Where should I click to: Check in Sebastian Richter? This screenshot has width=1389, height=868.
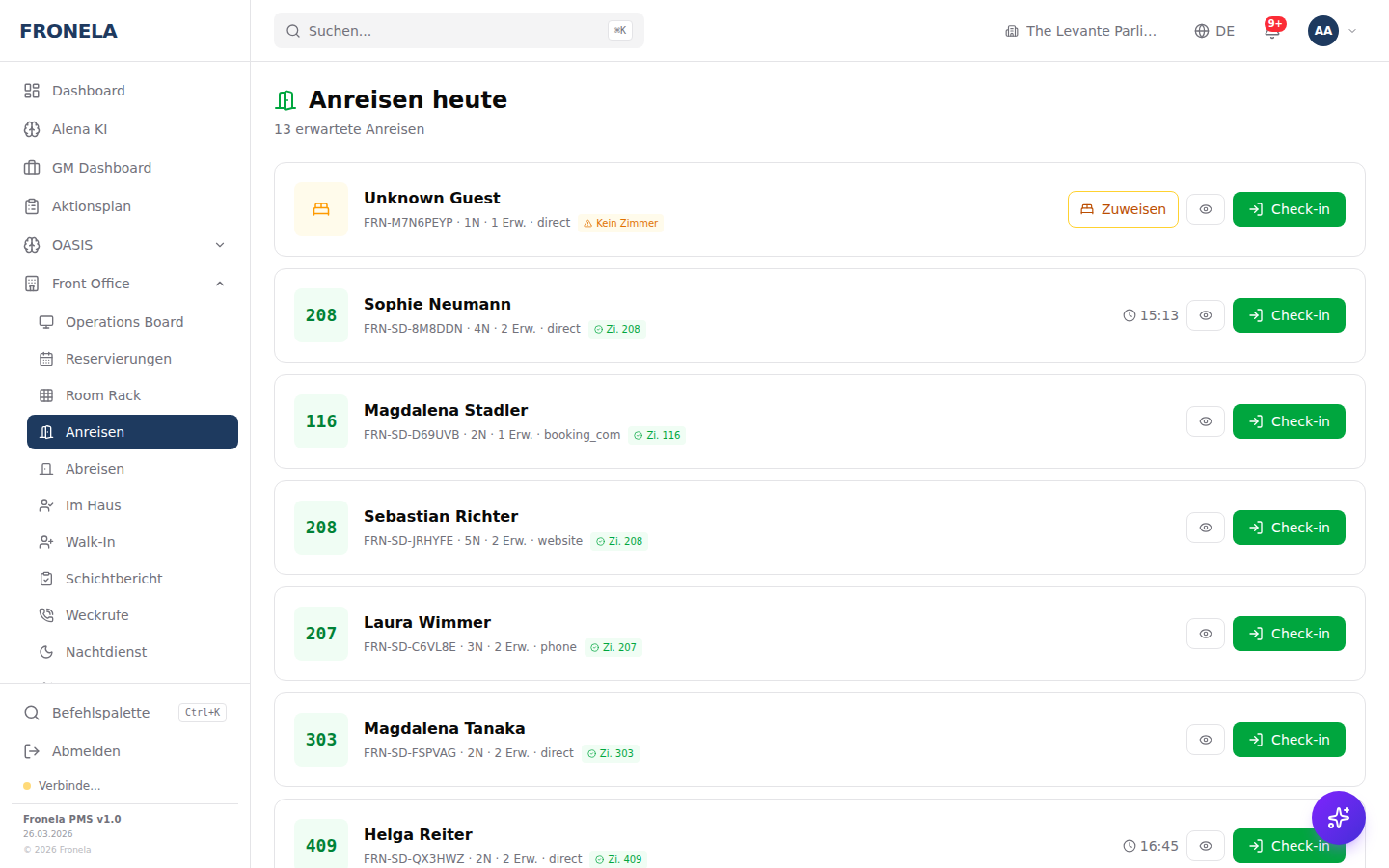(1289, 528)
